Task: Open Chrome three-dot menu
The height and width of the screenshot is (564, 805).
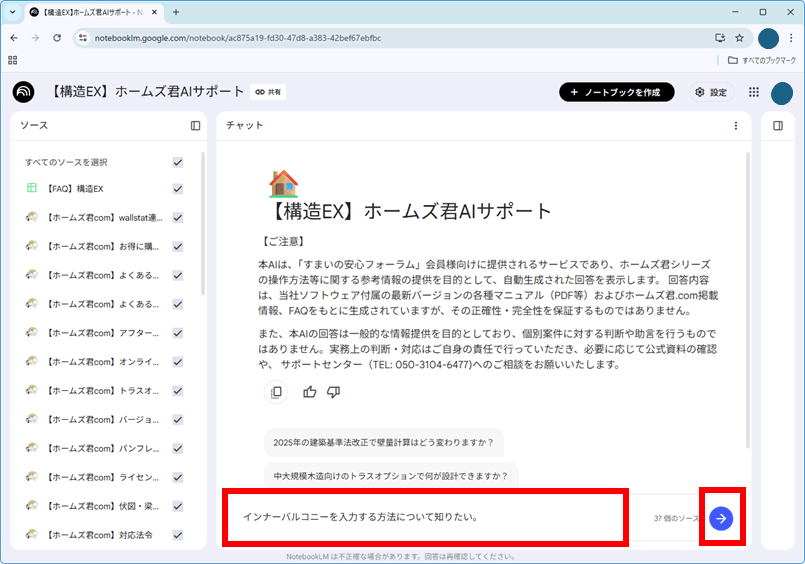Action: (791, 38)
